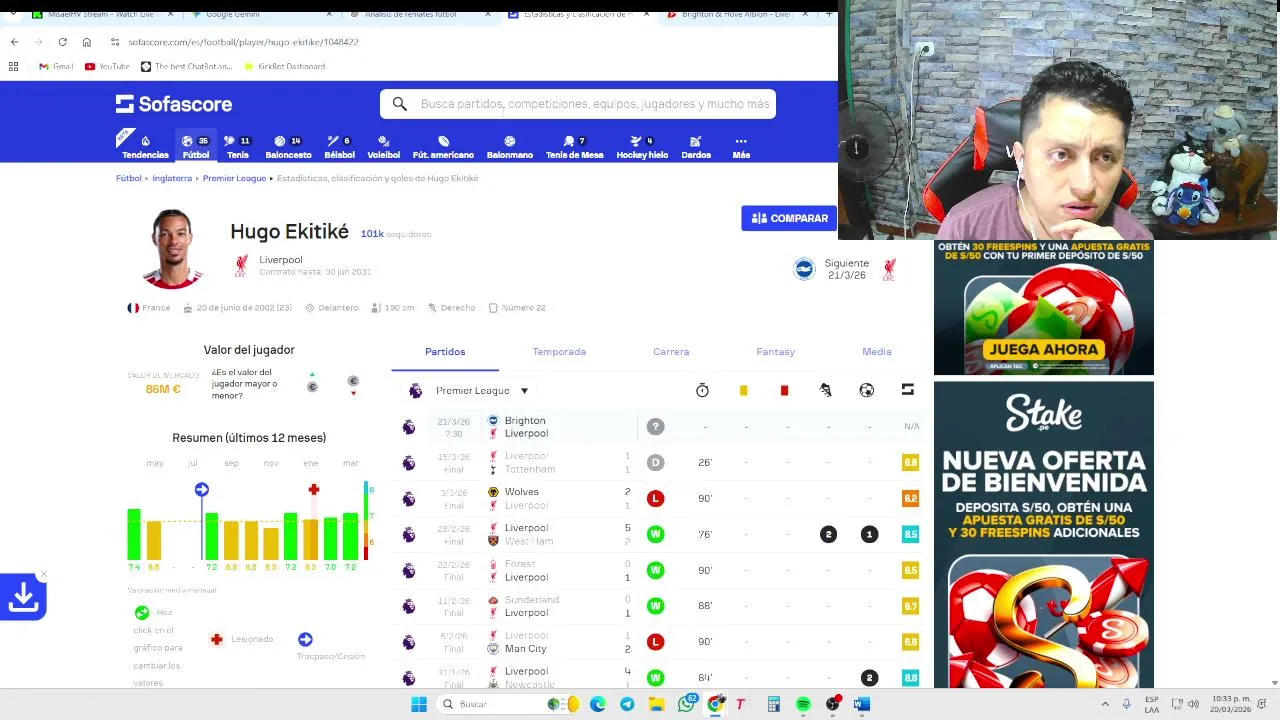1280x720 pixels.
Task: Go to Tenis de Mesa section
Action: coord(574,146)
